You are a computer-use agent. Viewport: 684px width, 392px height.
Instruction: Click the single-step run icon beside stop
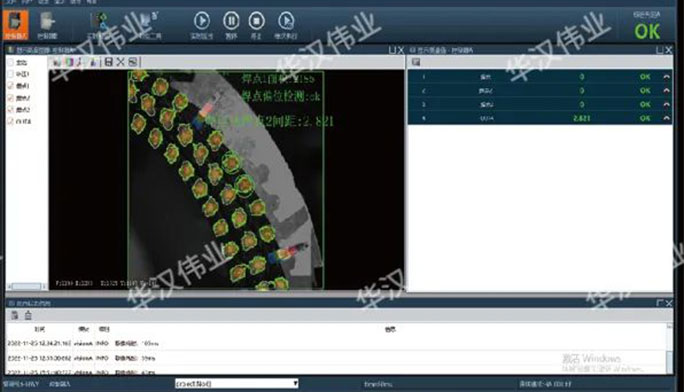coord(286,20)
